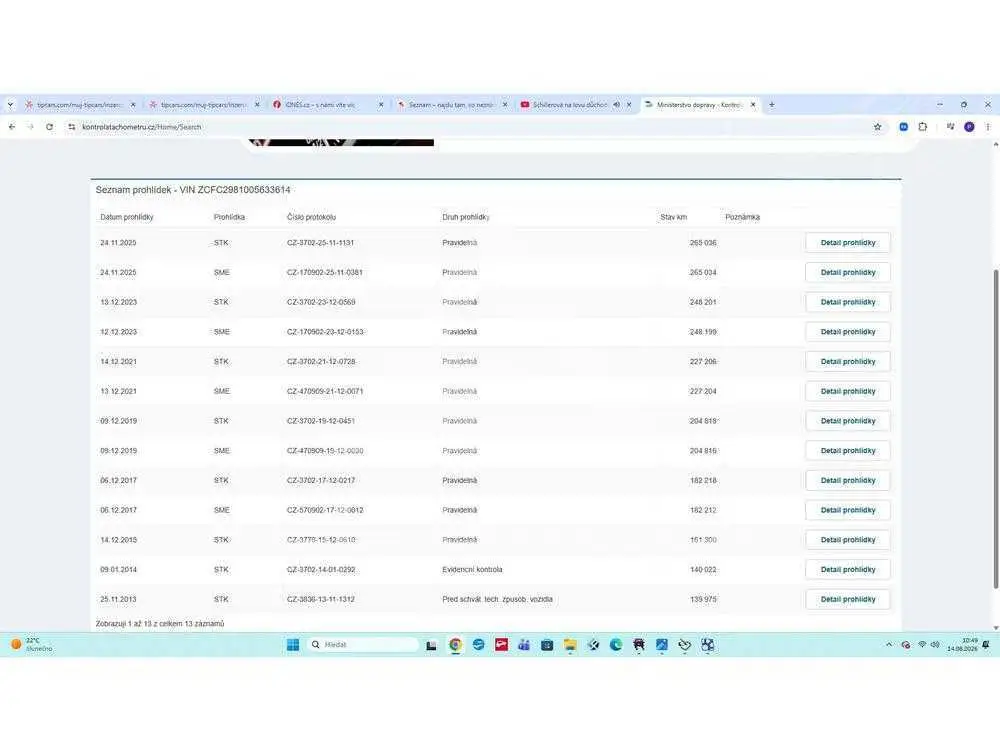Switch to the Schillerová YouTube tab
The image size is (1000, 750).
pyautogui.click(x=568, y=105)
